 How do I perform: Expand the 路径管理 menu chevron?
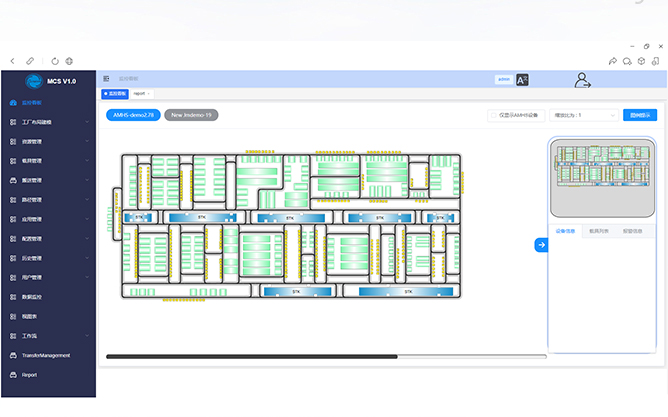pyautogui.click(x=87, y=200)
